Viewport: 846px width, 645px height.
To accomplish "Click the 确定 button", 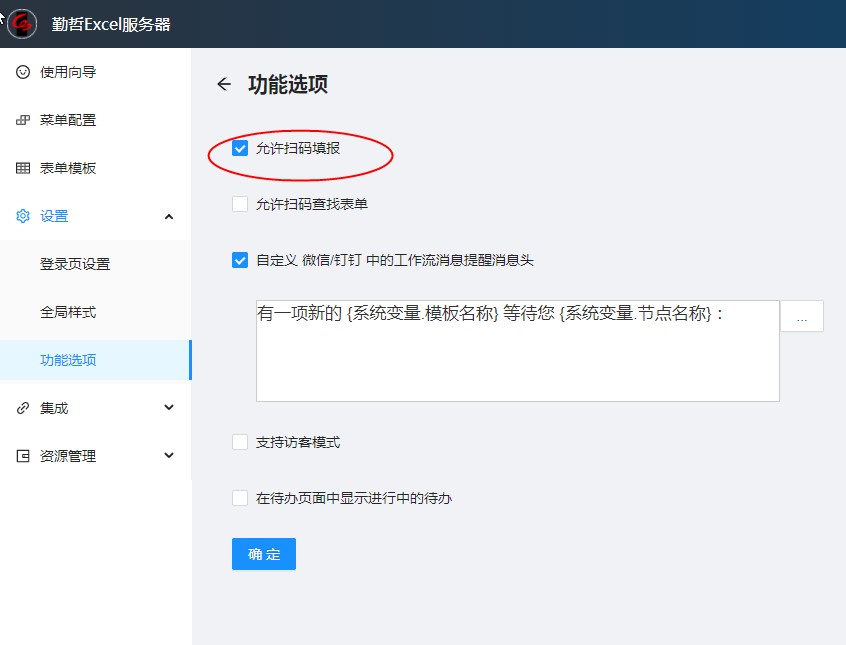I will (x=264, y=554).
